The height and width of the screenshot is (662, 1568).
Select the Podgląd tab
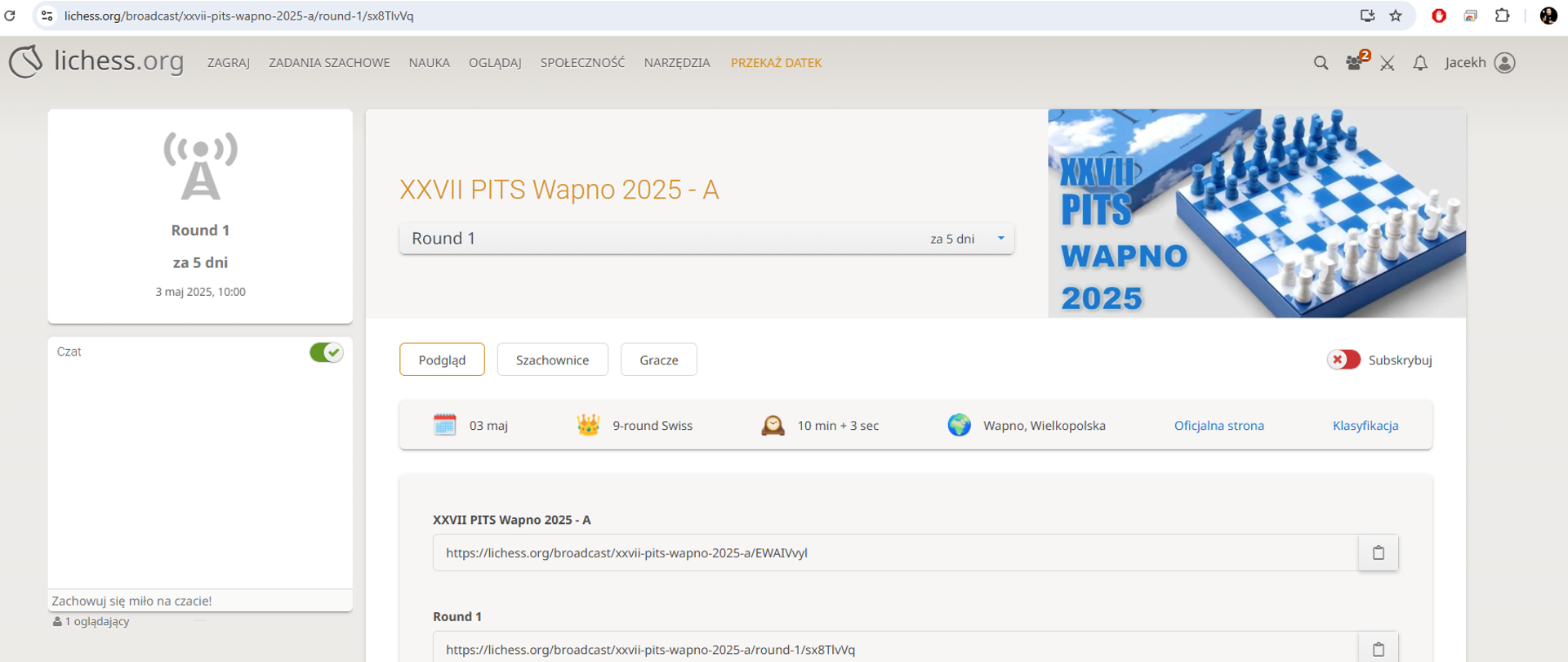pyautogui.click(x=442, y=360)
